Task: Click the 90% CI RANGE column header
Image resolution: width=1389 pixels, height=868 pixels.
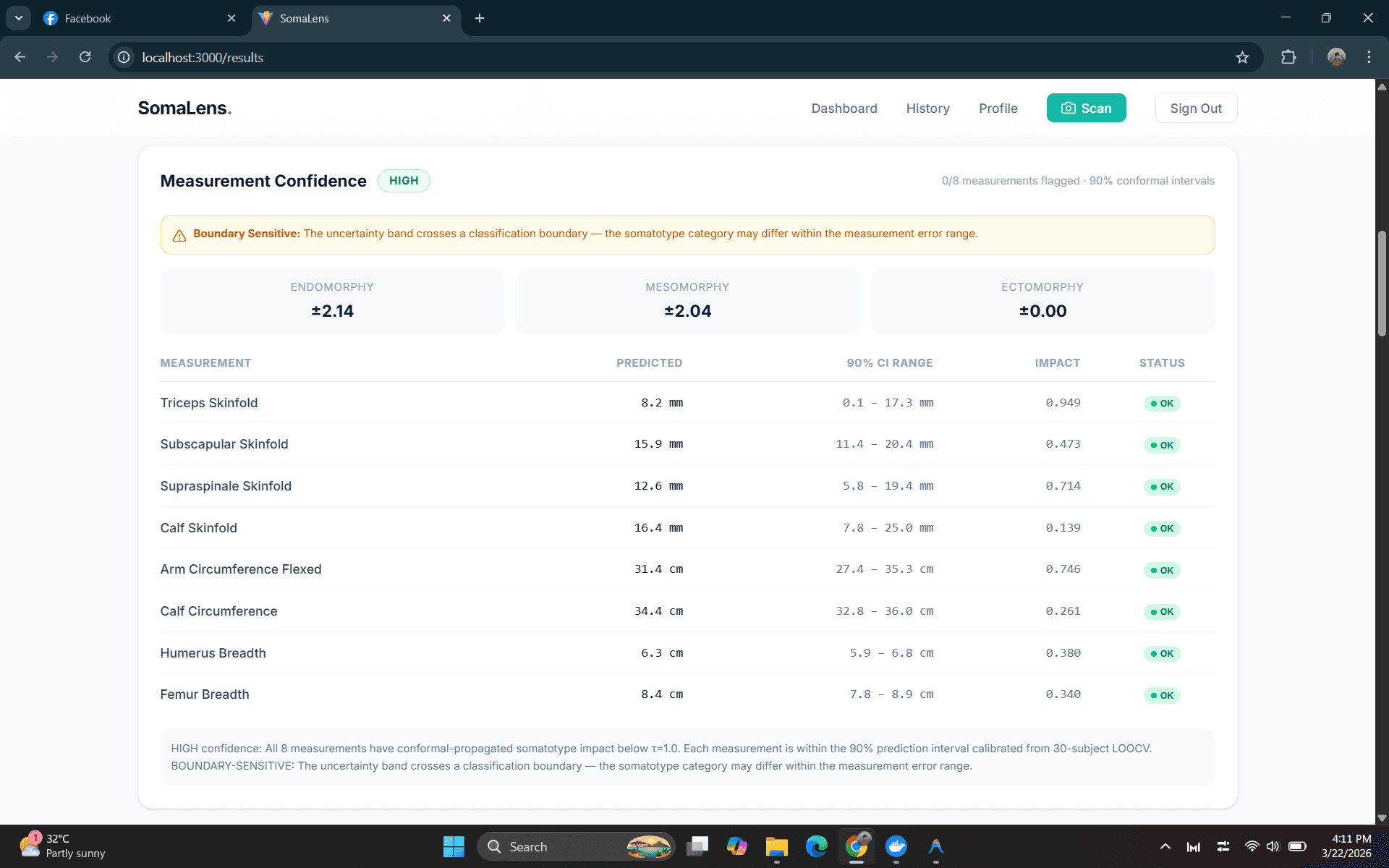Action: tap(890, 363)
